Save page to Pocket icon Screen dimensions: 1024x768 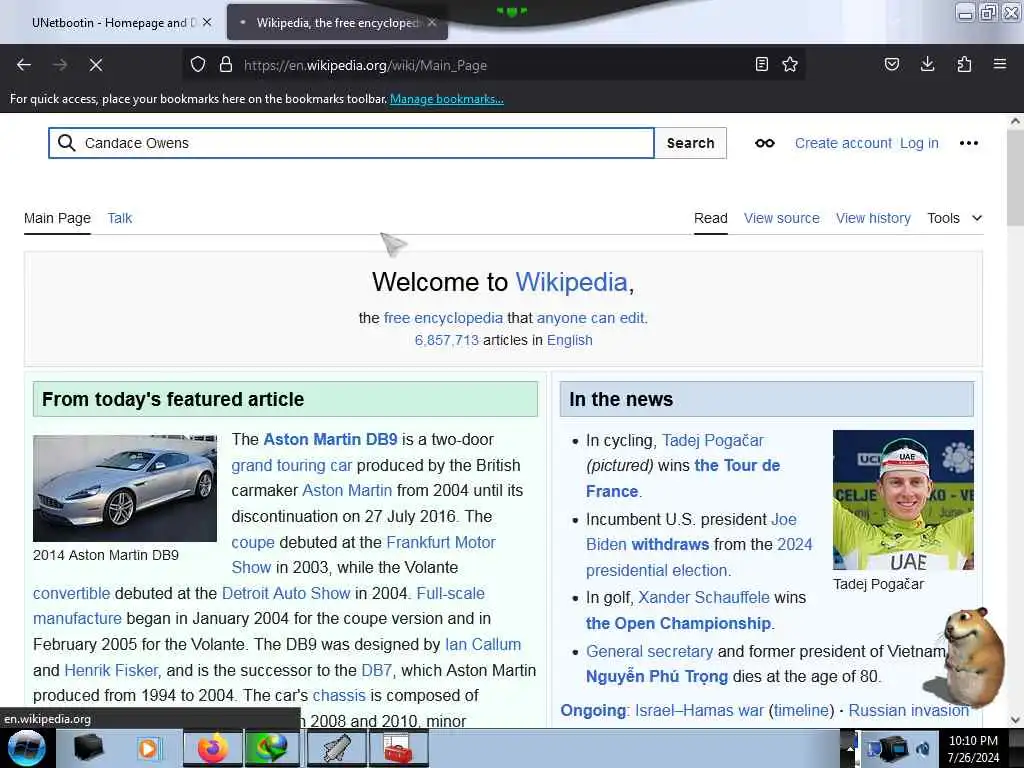point(892,65)
